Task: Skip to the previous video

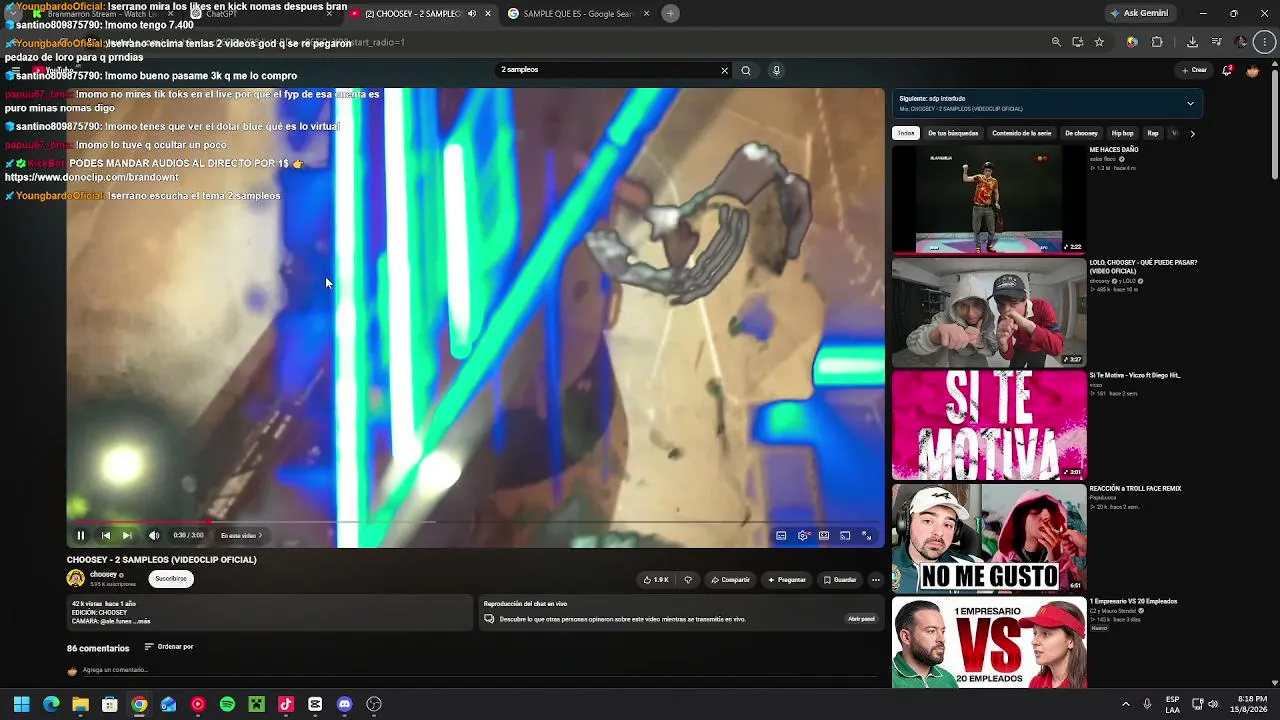Action: coord(106,535)
